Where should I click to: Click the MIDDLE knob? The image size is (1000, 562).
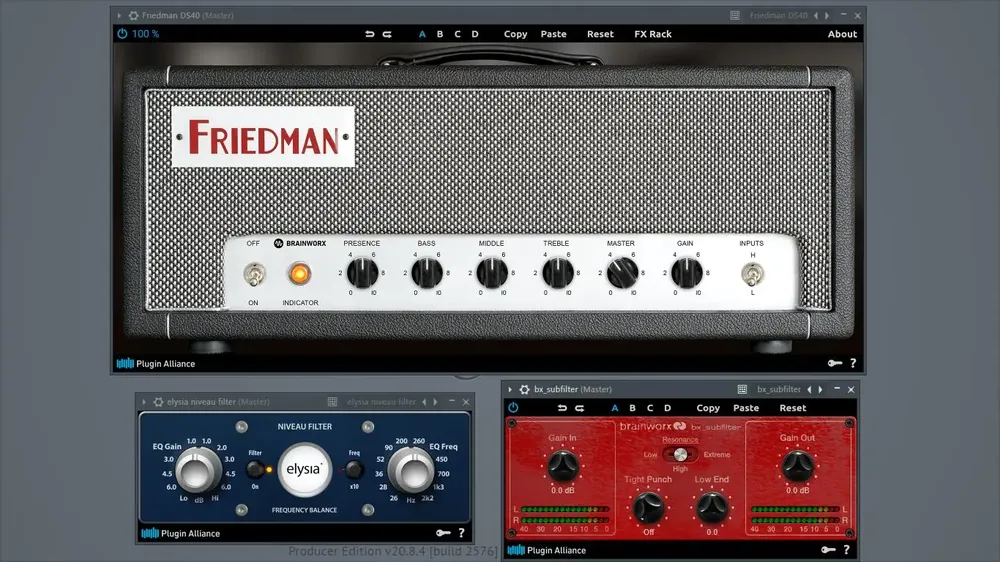(x=492, y=274)
